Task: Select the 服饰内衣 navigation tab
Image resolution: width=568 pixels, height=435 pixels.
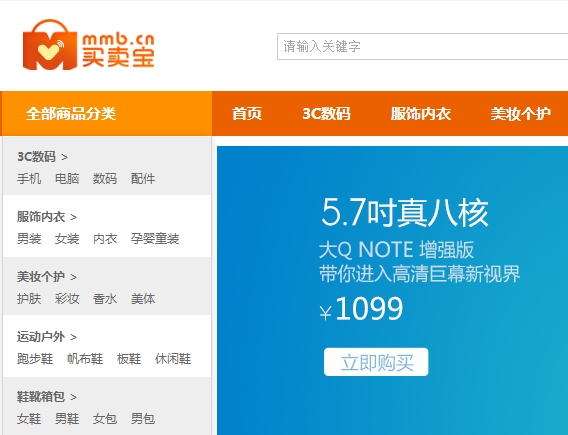Action: [x=421, y=114]
